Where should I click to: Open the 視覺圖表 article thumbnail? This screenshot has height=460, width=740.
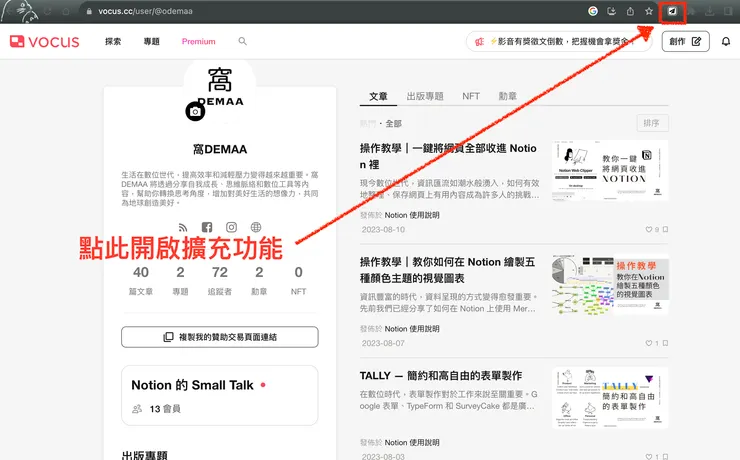(x=610, y=284)
